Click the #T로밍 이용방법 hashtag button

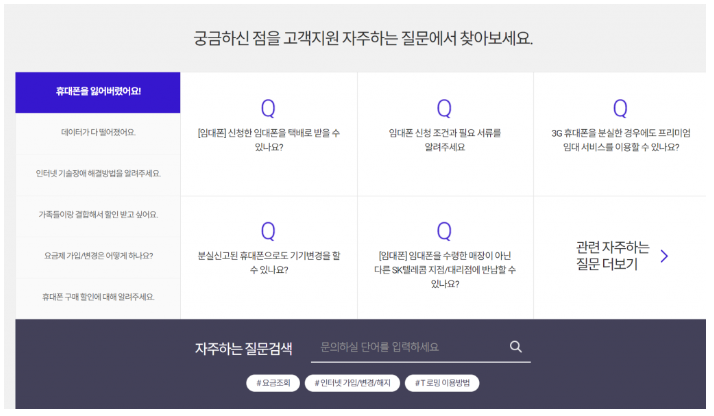point(442,383)
